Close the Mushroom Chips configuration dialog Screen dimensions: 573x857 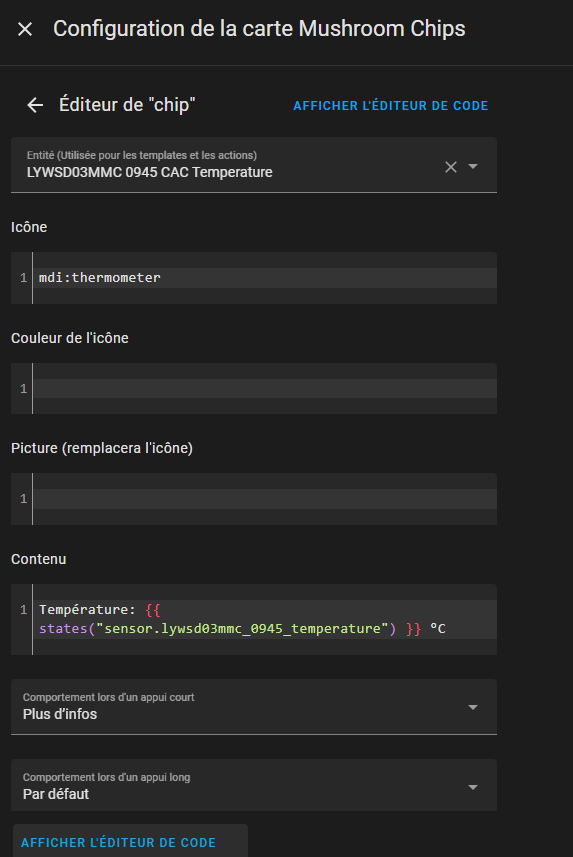point(25,29)
